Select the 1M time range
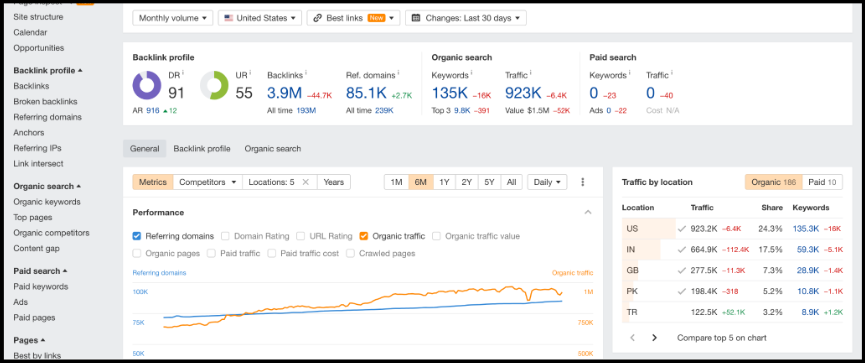Image resolution: width=865 pixels, height=363 pixels. click(x=396, y=182)
